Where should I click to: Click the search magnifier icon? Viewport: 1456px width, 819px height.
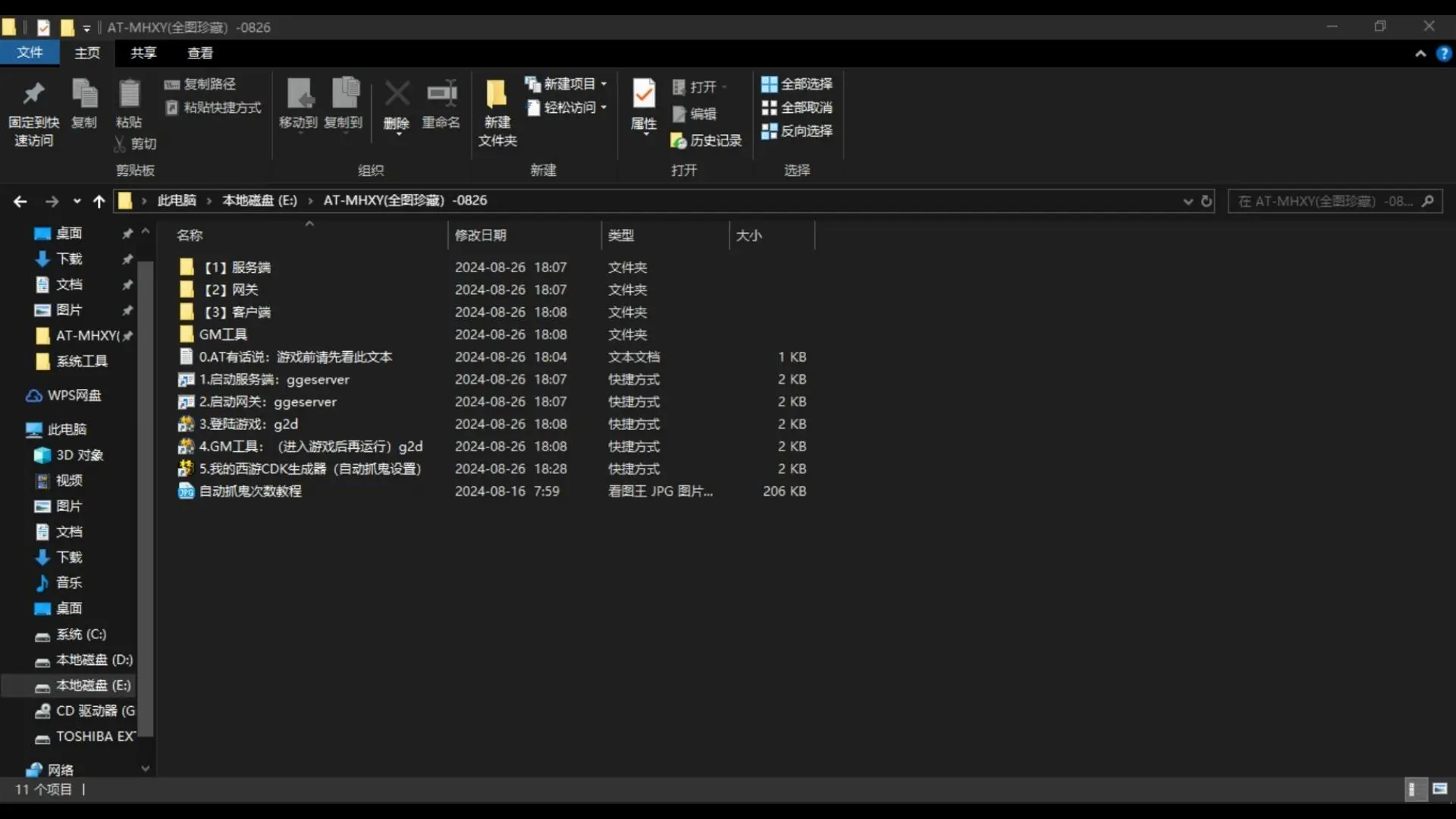point(1427,201)
